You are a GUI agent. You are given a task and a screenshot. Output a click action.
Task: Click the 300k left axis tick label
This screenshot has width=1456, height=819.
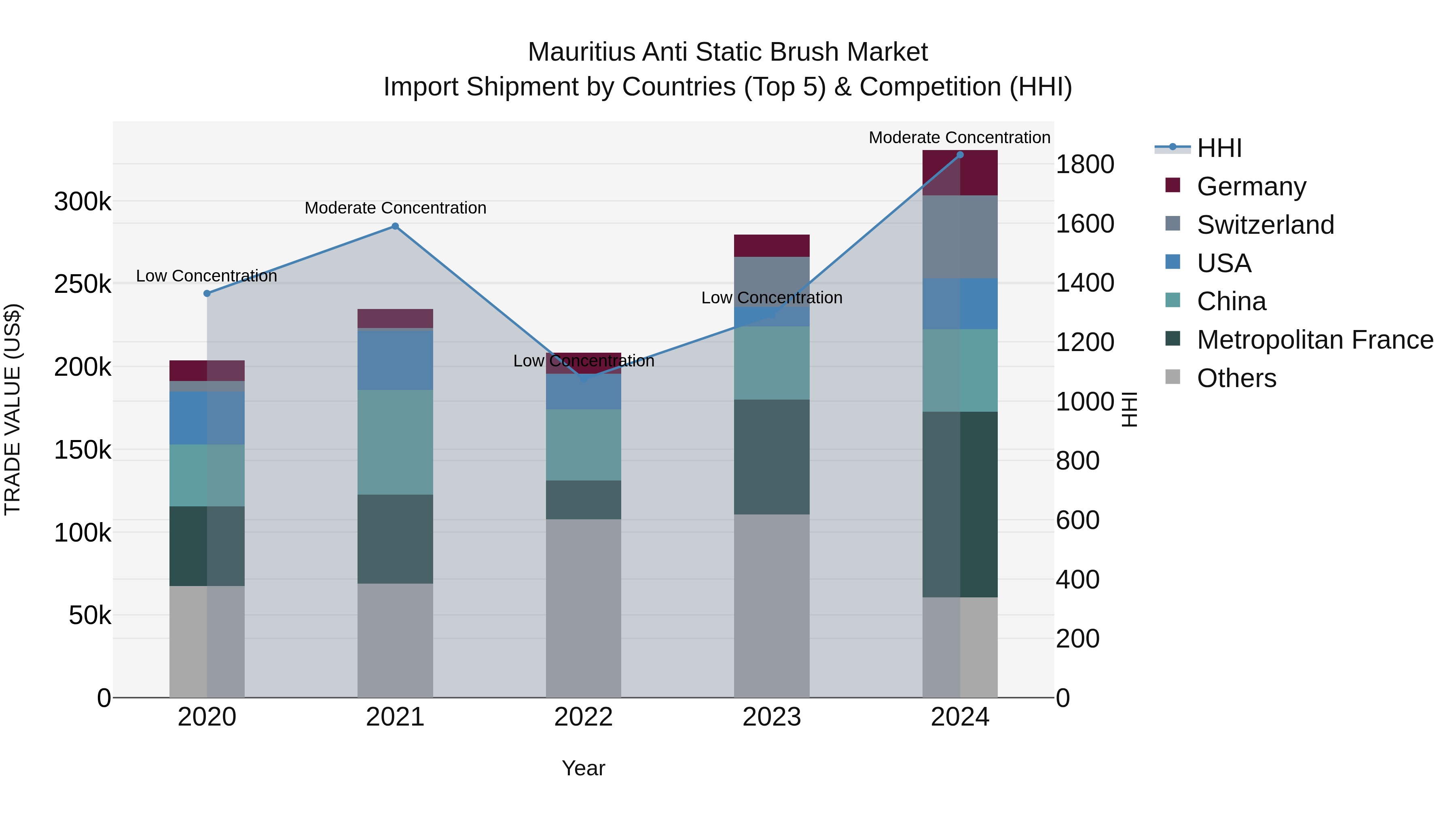pos(83,202)
